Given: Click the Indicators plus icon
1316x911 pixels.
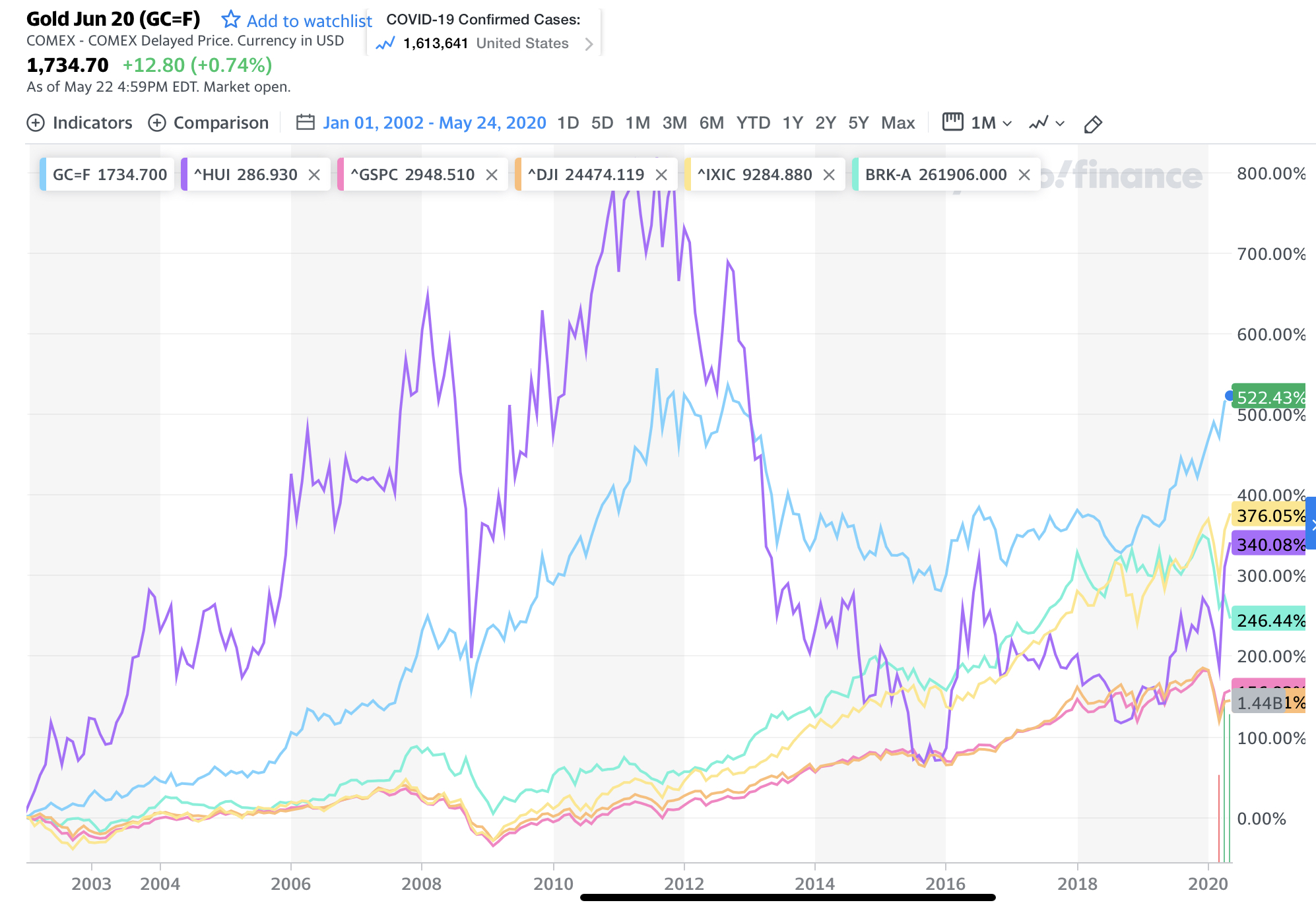Looking at the screenshot, I should pos(36,123).
